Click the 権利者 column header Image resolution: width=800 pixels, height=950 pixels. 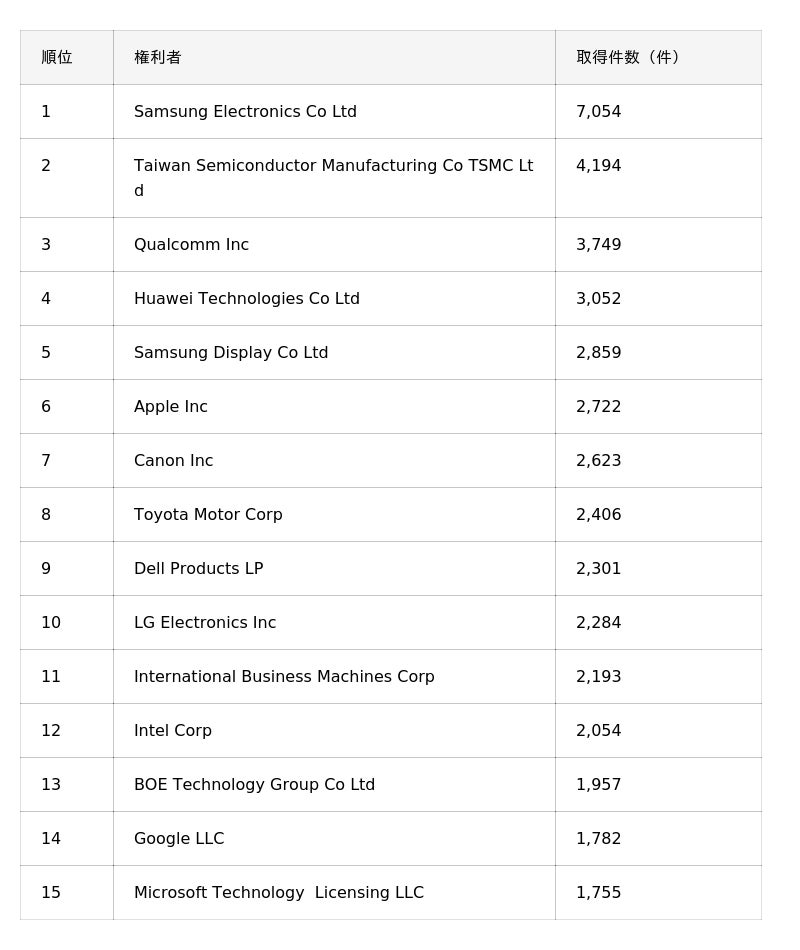click(158, 58)
